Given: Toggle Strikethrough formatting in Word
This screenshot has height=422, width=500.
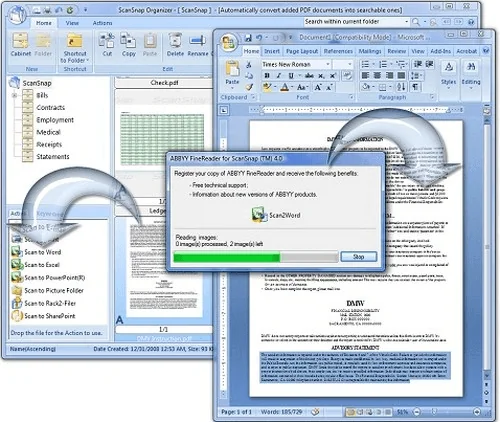Looking at the screenshot, I should [309, 76].
